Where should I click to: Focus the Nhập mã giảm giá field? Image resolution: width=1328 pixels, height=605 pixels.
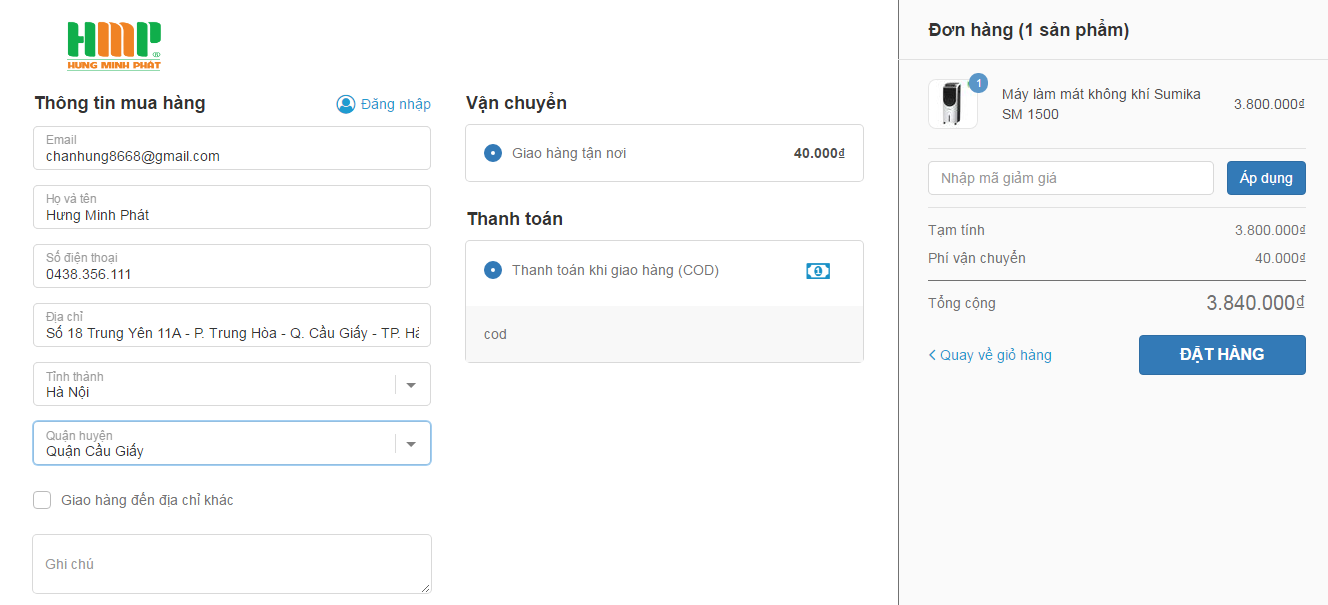[x=1070, y=178]
